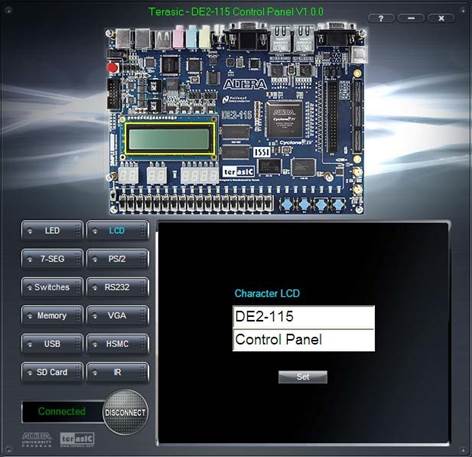Open the LED control tab

[x=52, y=230]
